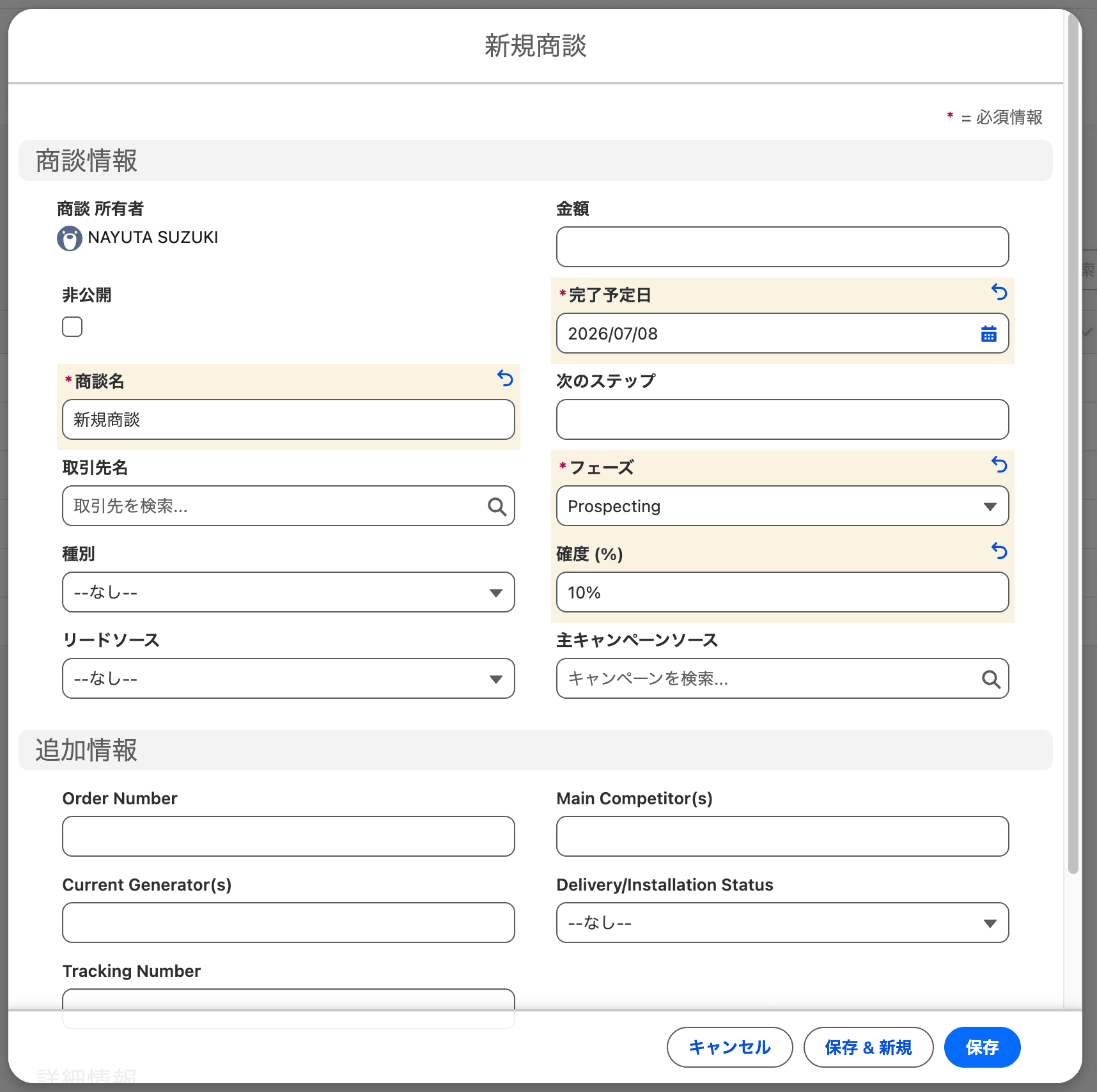Click the dialog vertical scrollbar
The image size is (1097, 1092).
click(x=1073, y=443)
